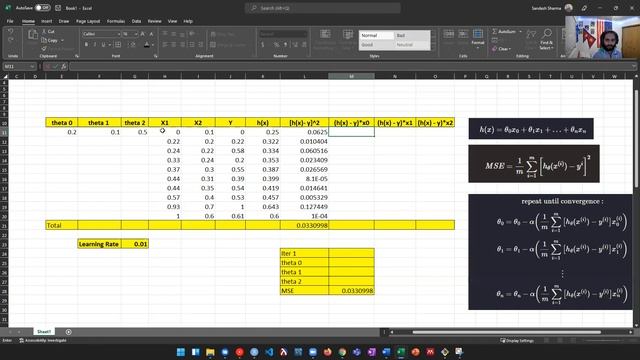The width and height of the screenshot is (640, 360).
Task: Click the Cut scissors button
Action: 49,31
